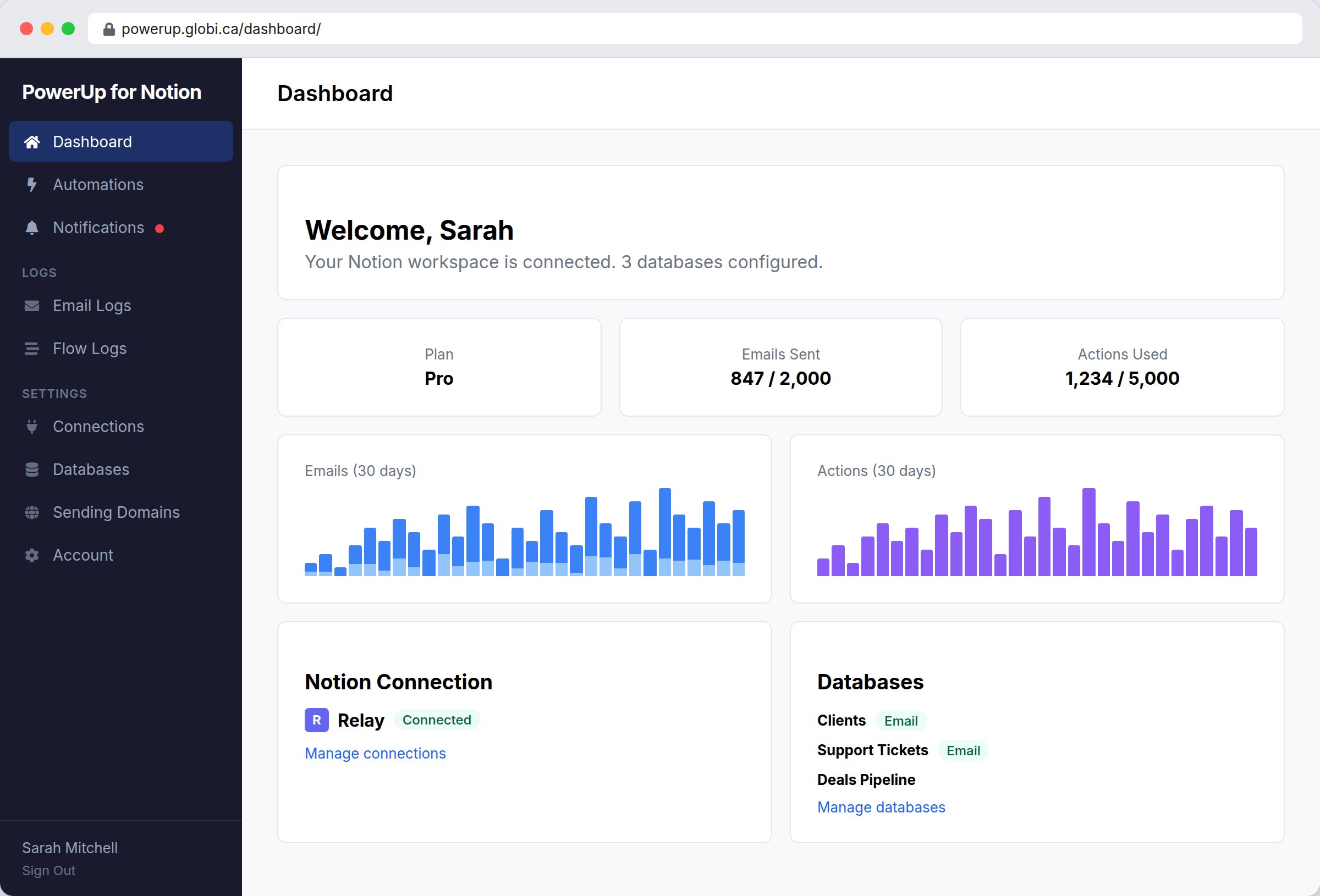Click the Connected status badge next to Relay
1320x896 pixels.
pyautogui.click(x=437, y=720)
